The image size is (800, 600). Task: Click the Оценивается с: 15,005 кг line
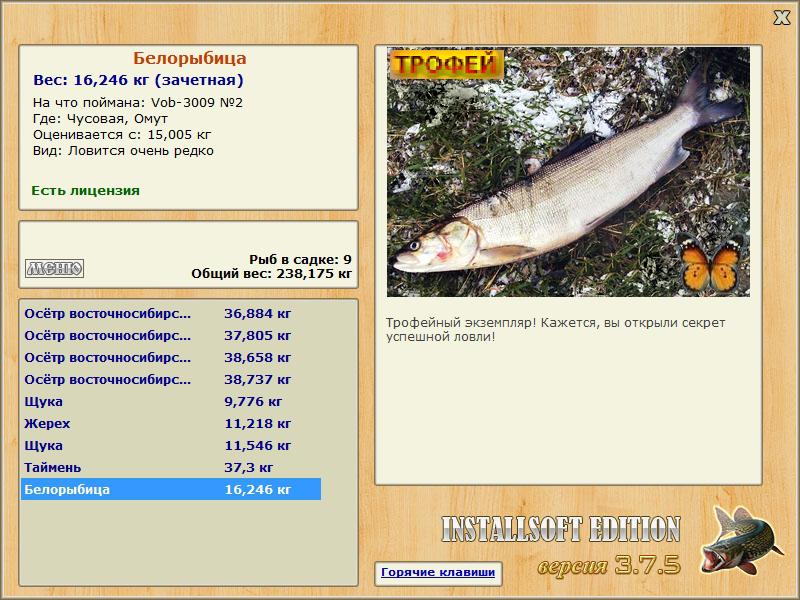[122, 135]
